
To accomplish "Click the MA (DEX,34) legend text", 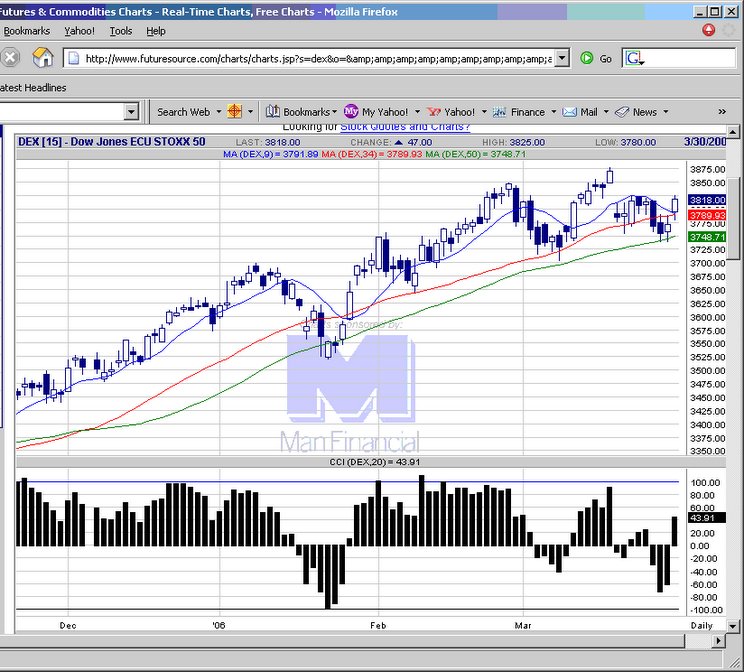I will point(372,154).
